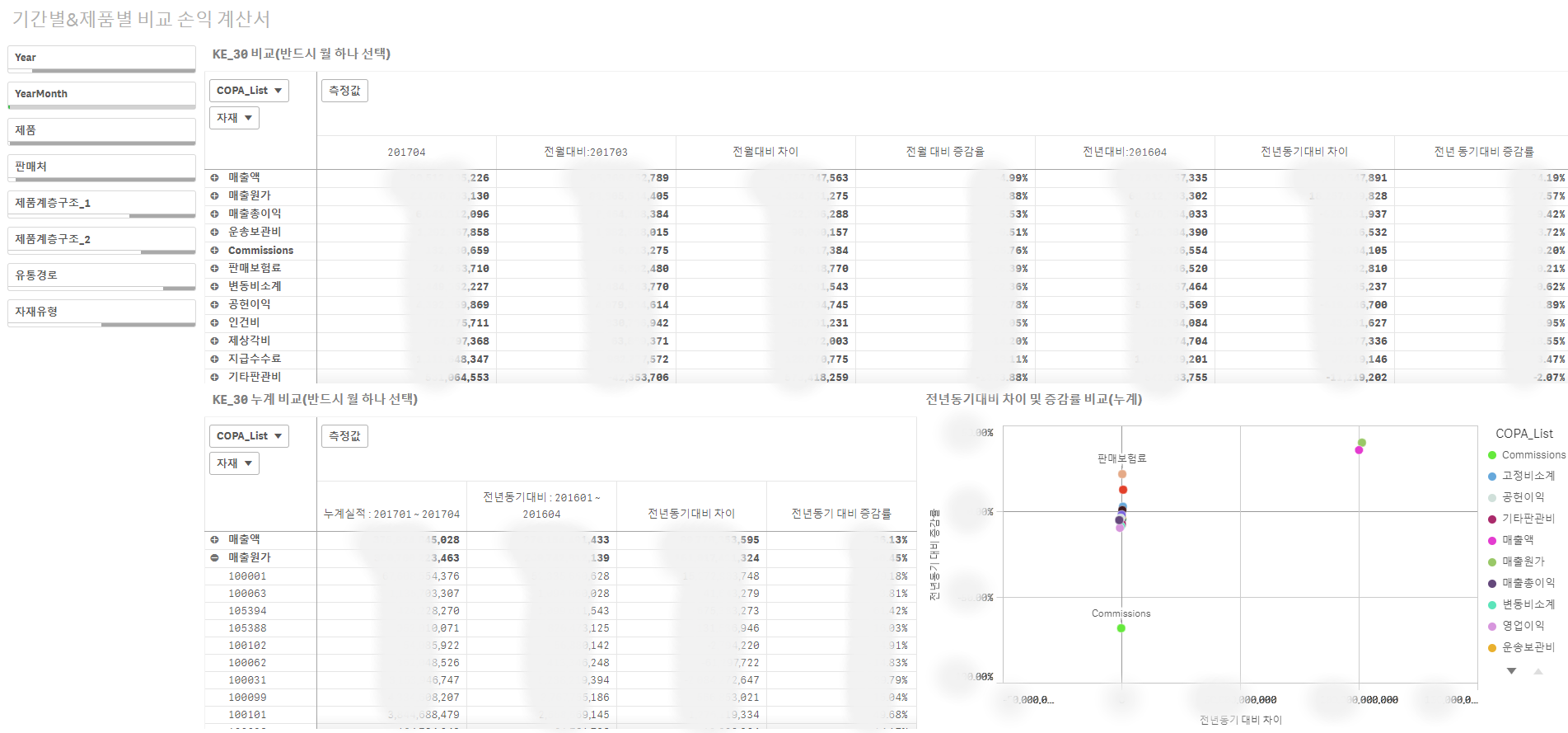This screenshot has width=1568, height=733.
Task: Select column header 전월 대비 증감율
Action: tap(945, 153)
